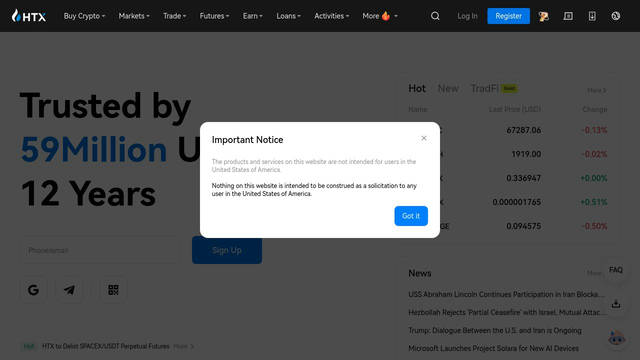Open the language globe icon

(616, 16)
